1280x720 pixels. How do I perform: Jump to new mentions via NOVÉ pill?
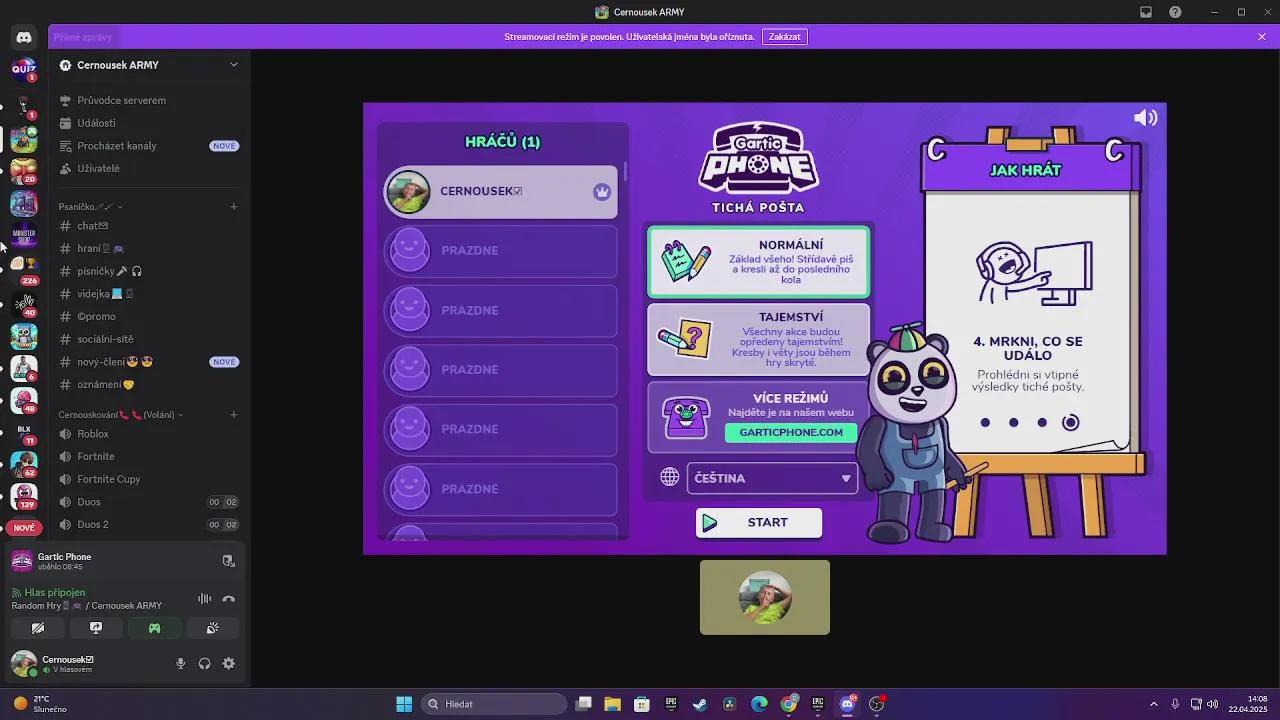point(24,528)
